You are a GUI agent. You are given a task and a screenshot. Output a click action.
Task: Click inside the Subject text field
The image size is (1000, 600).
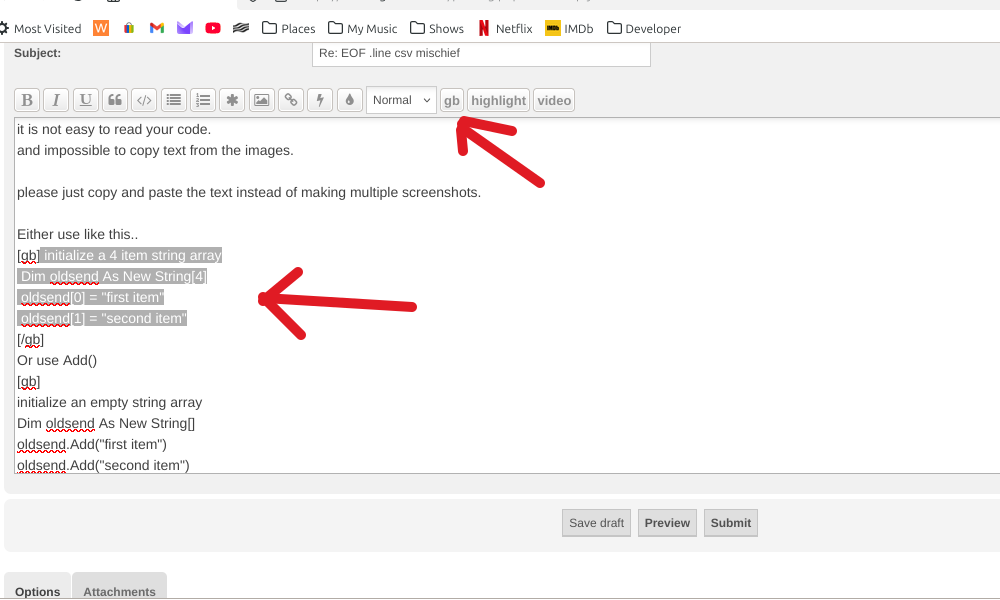click(x=481, y=53)
